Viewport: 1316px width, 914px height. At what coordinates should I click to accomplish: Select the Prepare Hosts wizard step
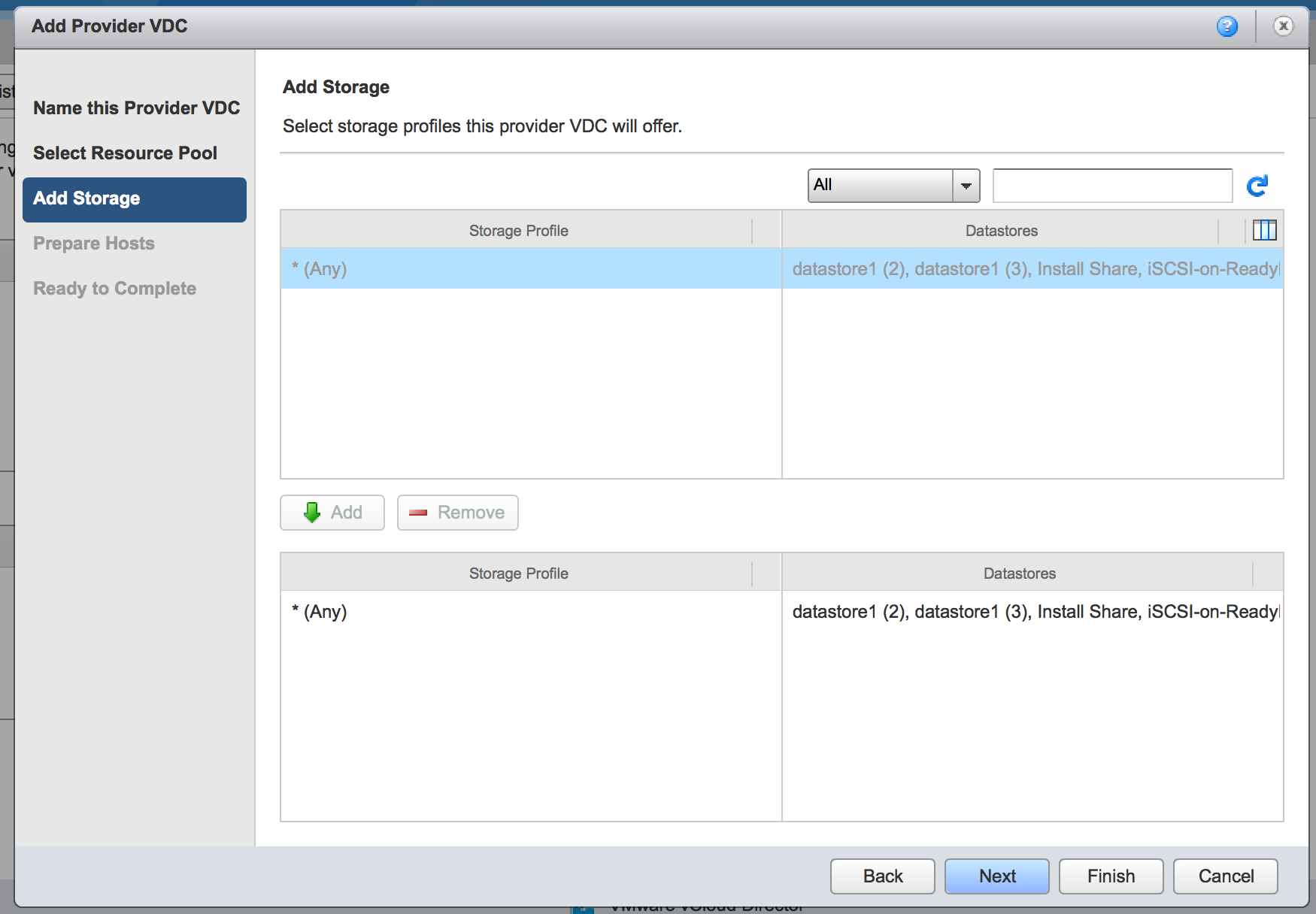[x=94, y=244]
